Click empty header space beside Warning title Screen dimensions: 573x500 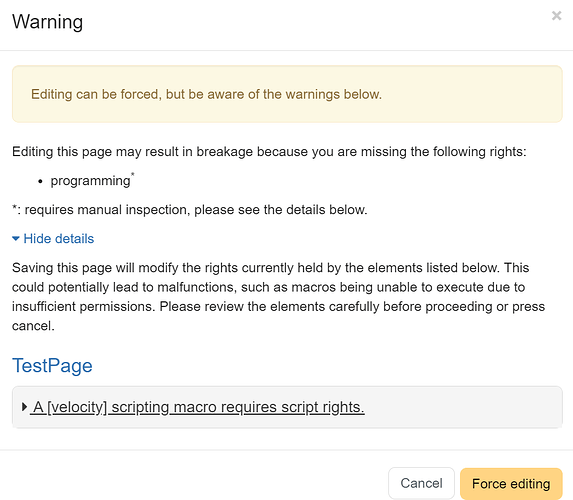click(314, 22)
